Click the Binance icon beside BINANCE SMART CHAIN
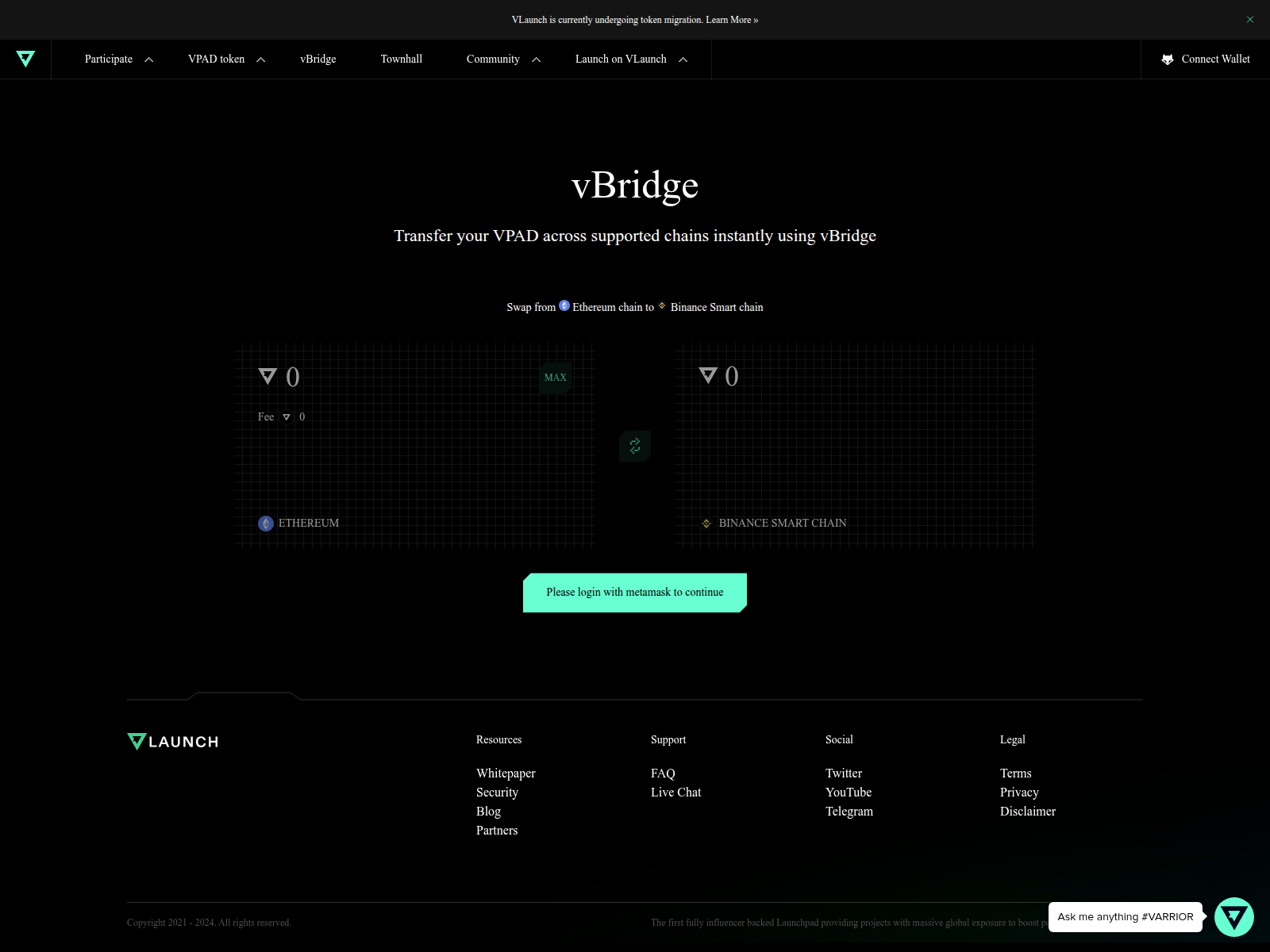 point(706,524)
